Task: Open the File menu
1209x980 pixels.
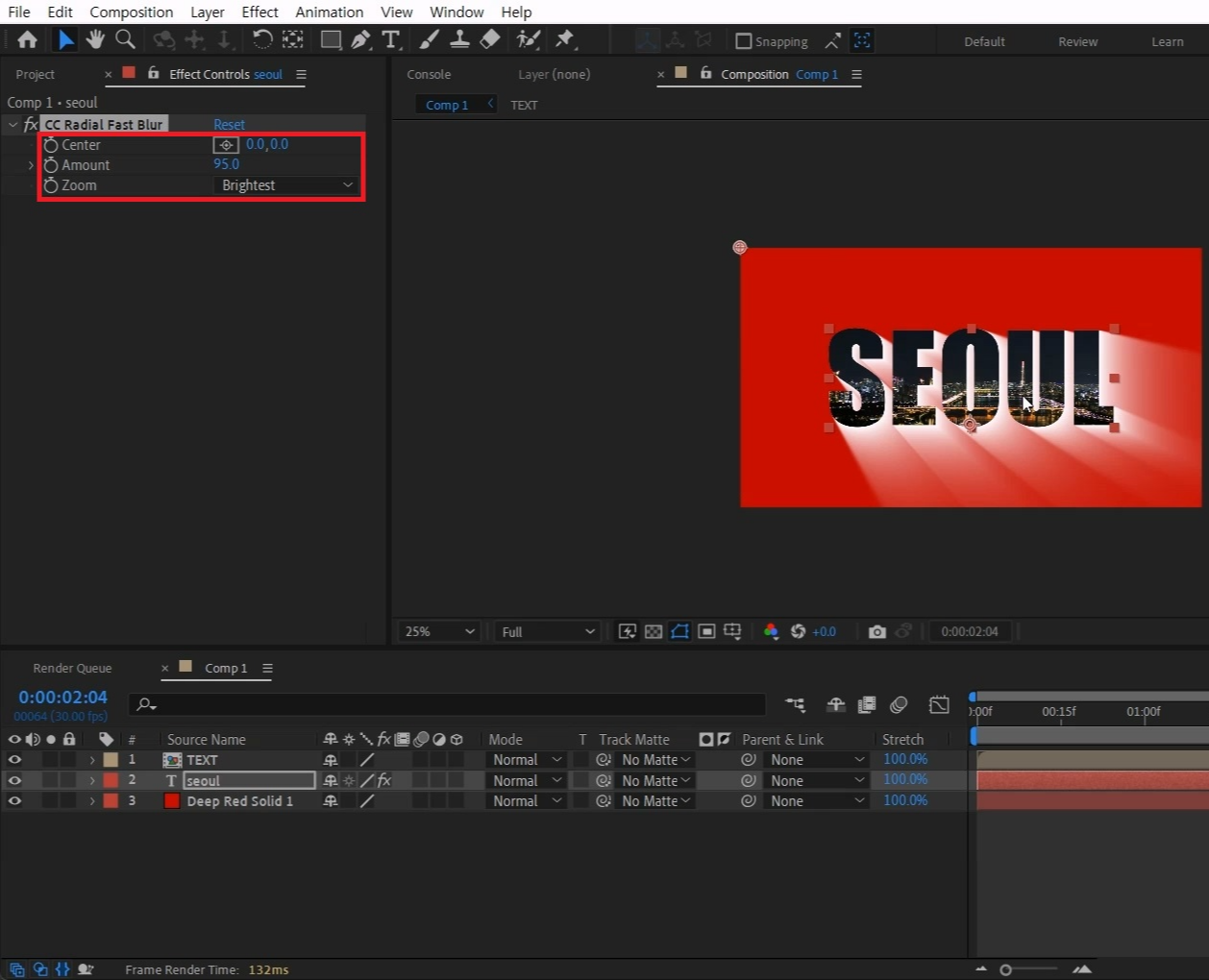Action: pos(19,12)
